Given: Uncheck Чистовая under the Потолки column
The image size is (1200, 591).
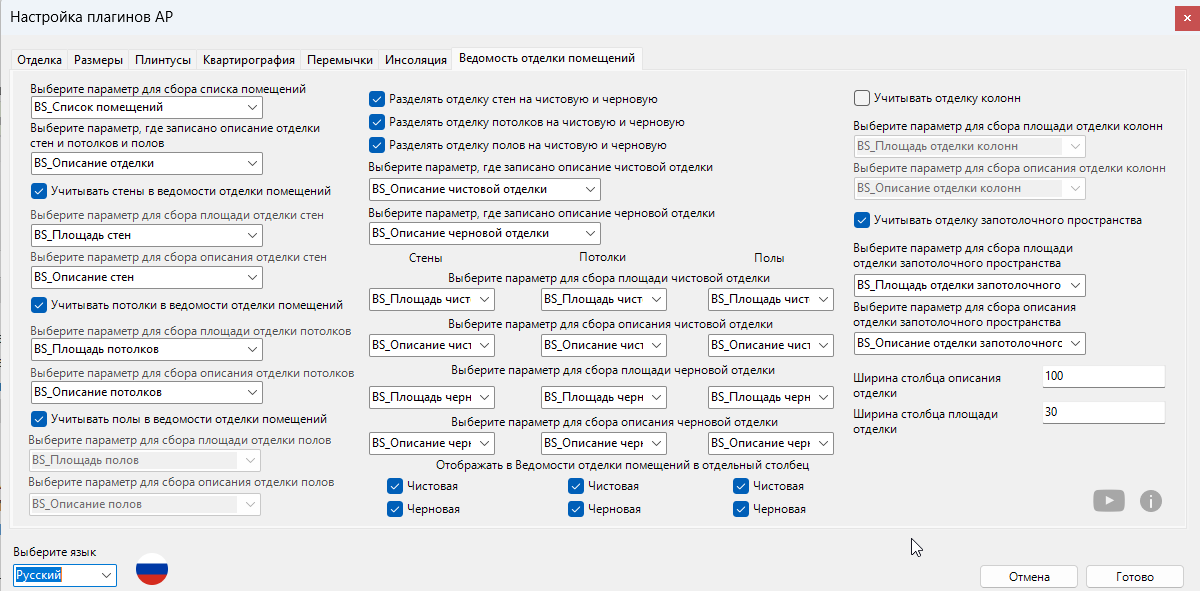Looking at the screenshot, I should coord(576,486).
